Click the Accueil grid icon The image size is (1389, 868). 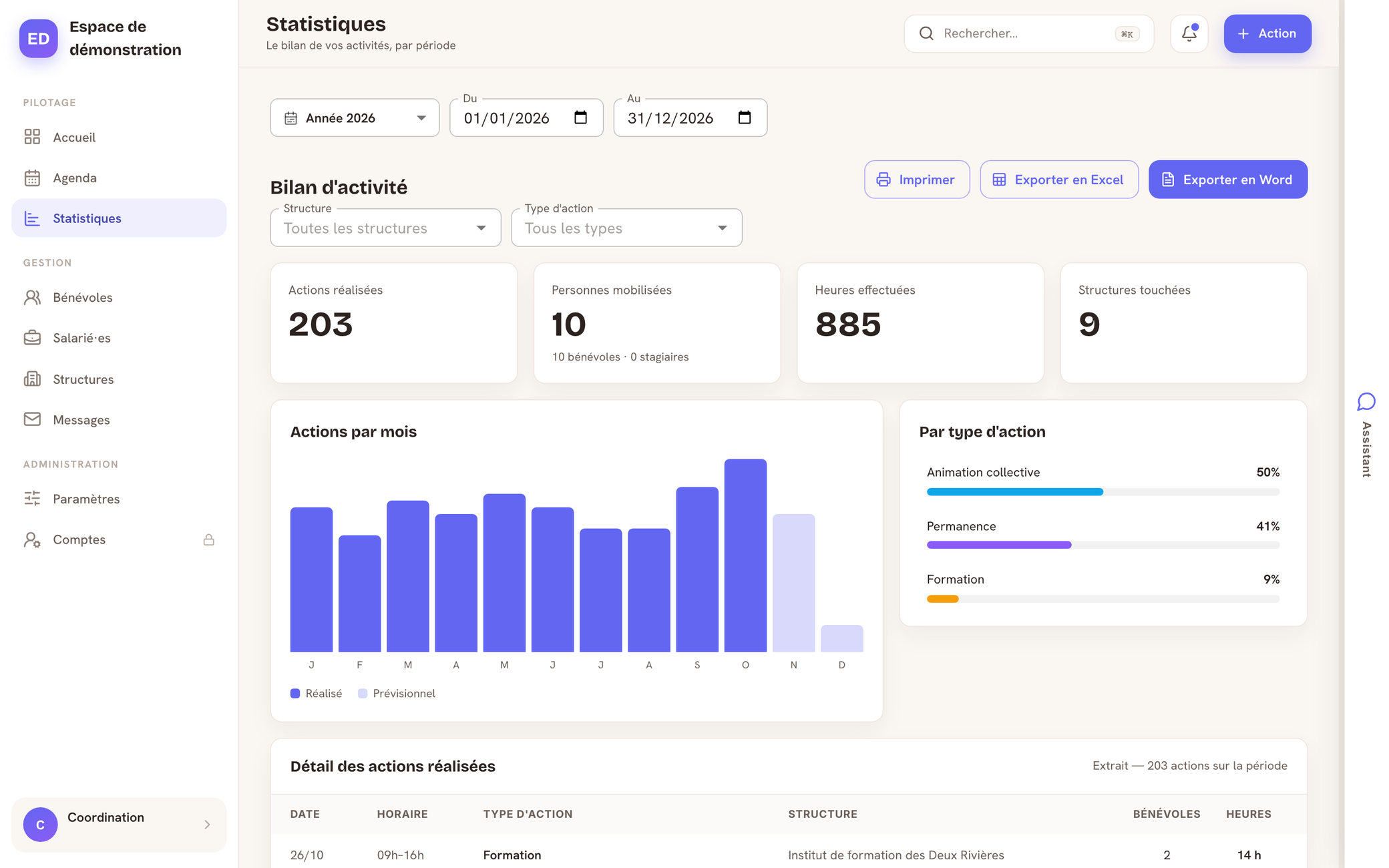(x=32, y=137)
